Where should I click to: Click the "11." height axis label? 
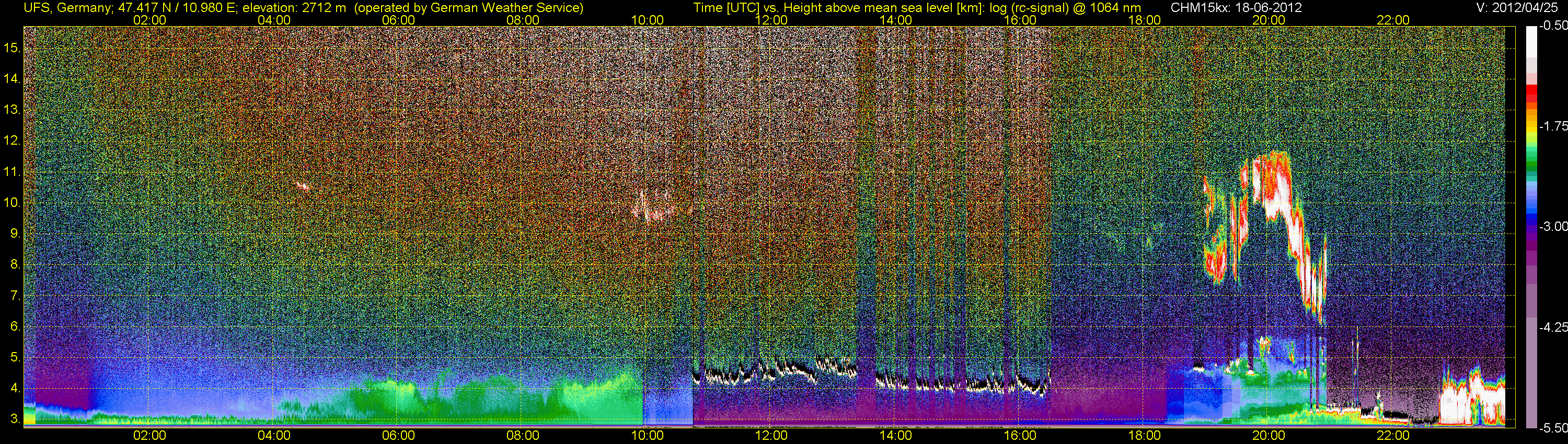pos(12,171)
